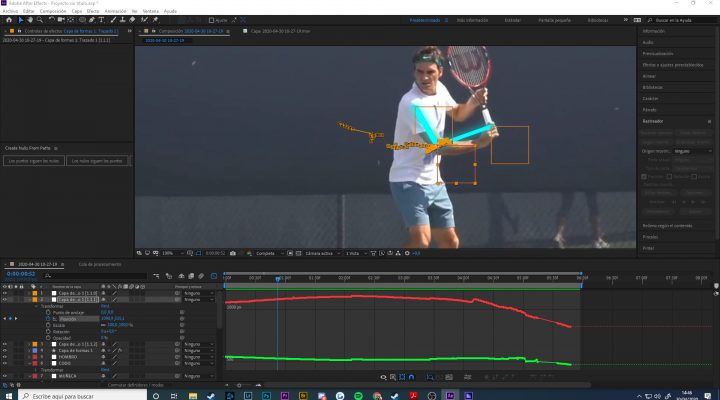This screenshot has height=400, width=720.
Task: Open the Efecto menu
Action: tap(93, 11)
